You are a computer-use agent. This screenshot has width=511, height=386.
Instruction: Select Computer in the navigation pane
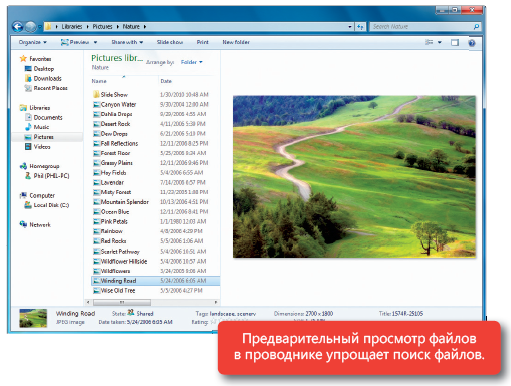[37, 195]
